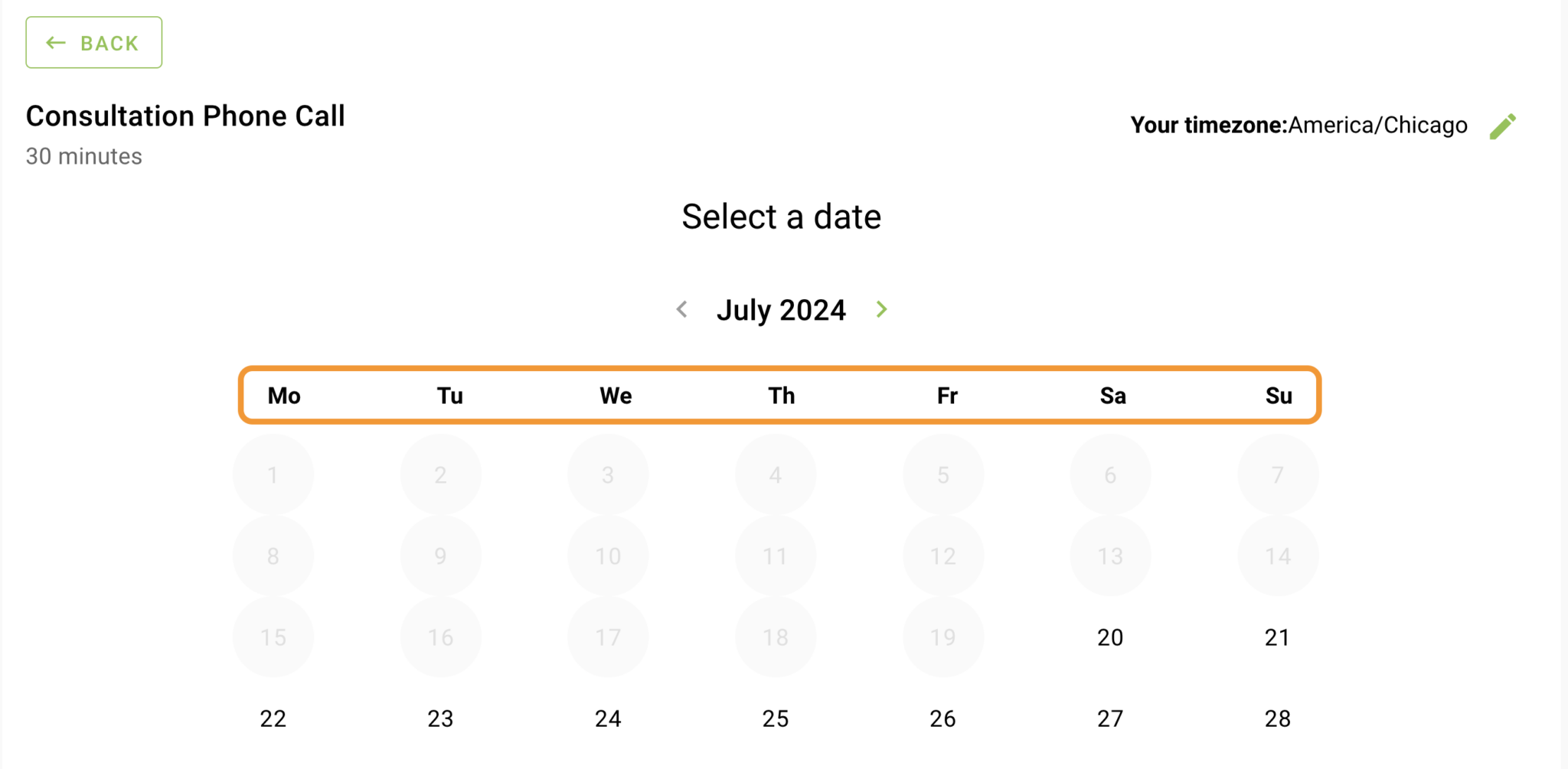Image resolution: width=1568 pixels, height=769 pixels.
Task: Click the America/Chicago timezone text
Action: [1377, 125]
